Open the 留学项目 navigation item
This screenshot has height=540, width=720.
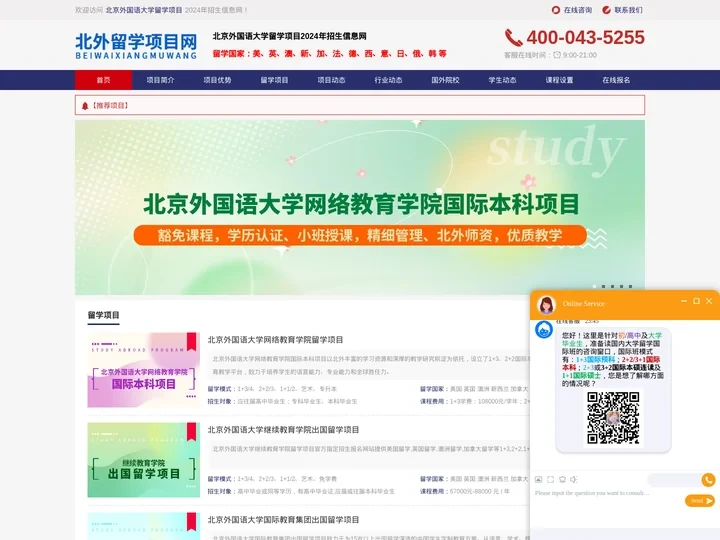coord(274,80)
